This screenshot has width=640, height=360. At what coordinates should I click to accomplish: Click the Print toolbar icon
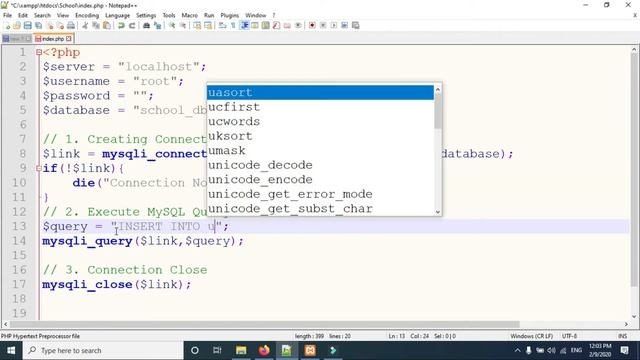71,26
